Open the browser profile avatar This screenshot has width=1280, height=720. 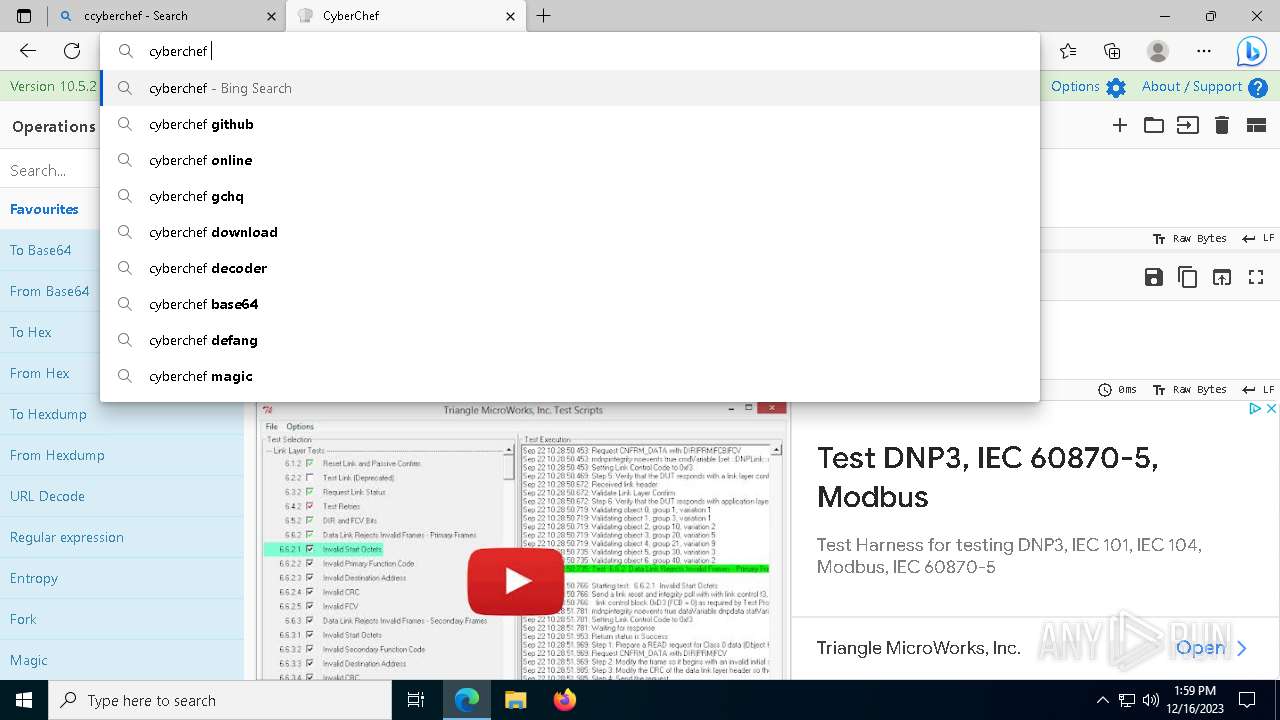pyautogui.click(x=1158, y=51)
